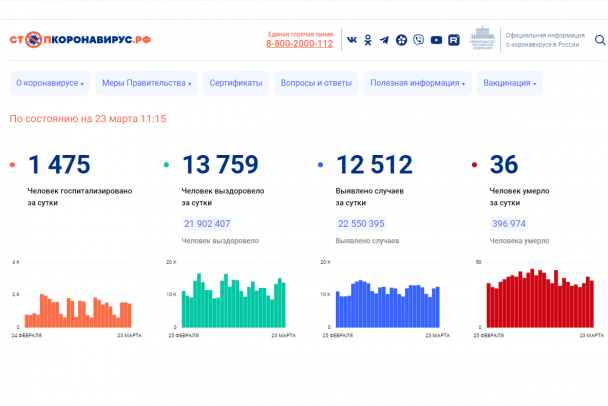Go to the Стопкоронавирус.рф logo homepage
The width and height of the screenshot is (608, 406).
point(81,40)
